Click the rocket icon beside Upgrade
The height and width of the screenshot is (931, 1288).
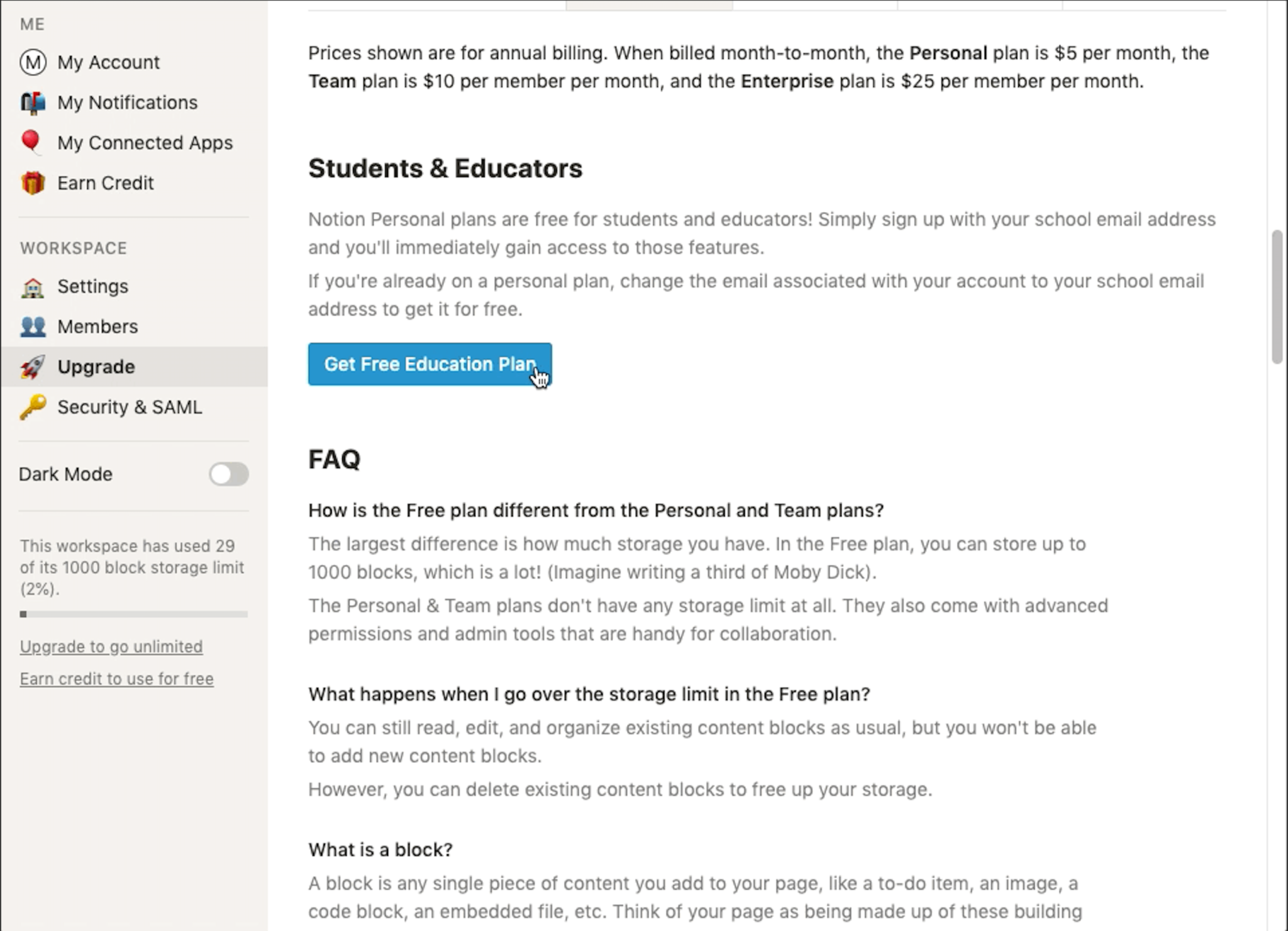tap(33, 367)
